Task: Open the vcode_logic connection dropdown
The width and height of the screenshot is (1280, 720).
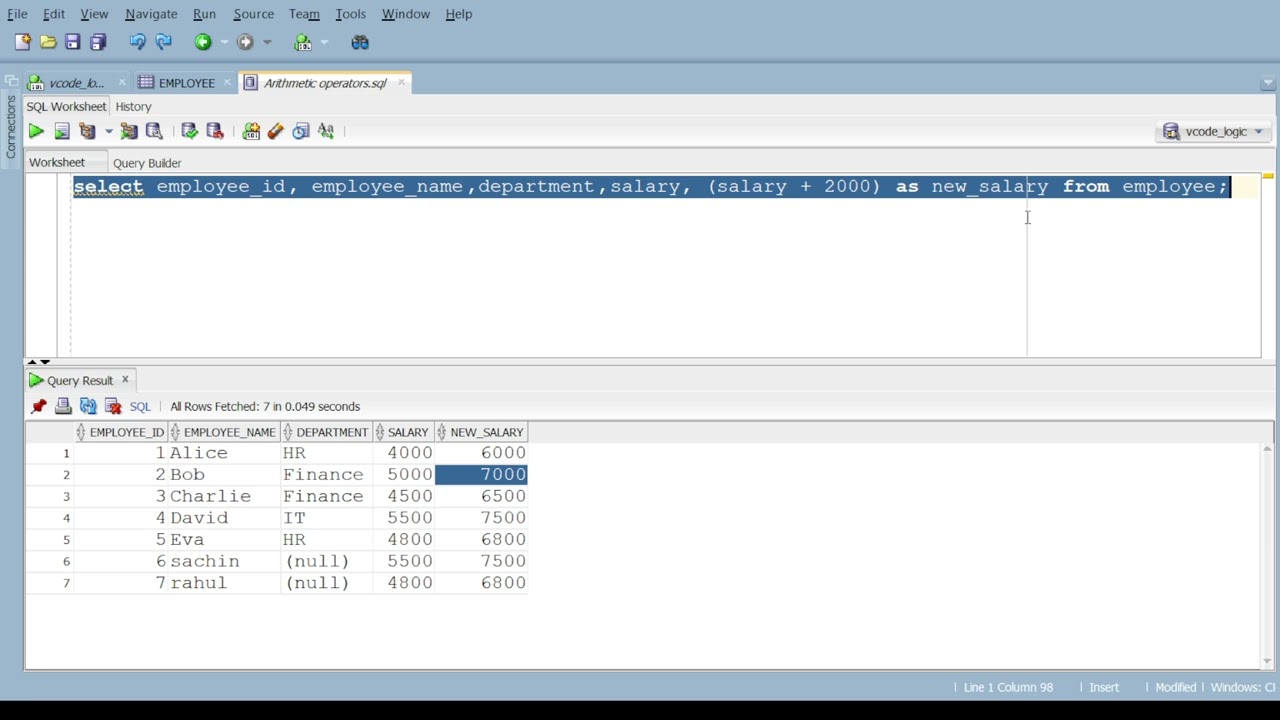Action: pyautogui.click(x=1215, y=131)
